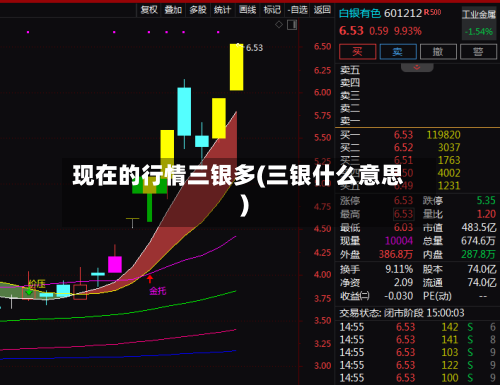Select the 14:55 trade with volume 142

[x=417, y=327]
